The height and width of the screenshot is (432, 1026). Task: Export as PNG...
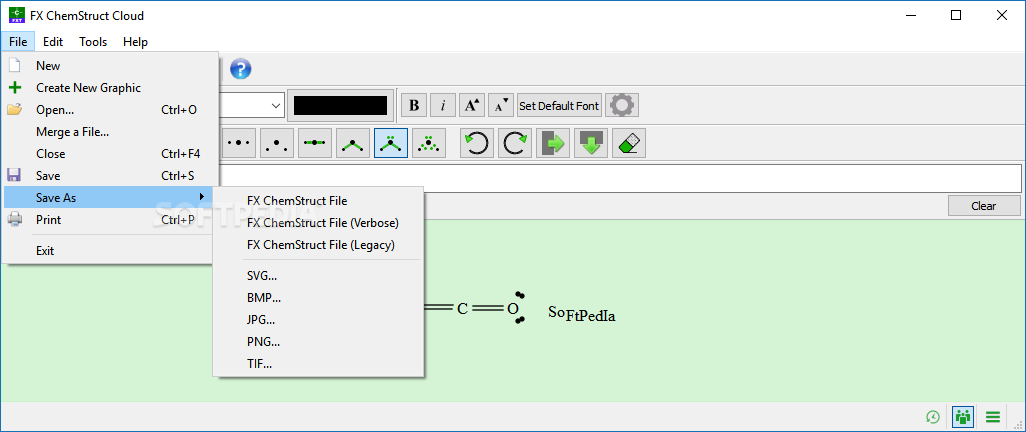[319, 342]
